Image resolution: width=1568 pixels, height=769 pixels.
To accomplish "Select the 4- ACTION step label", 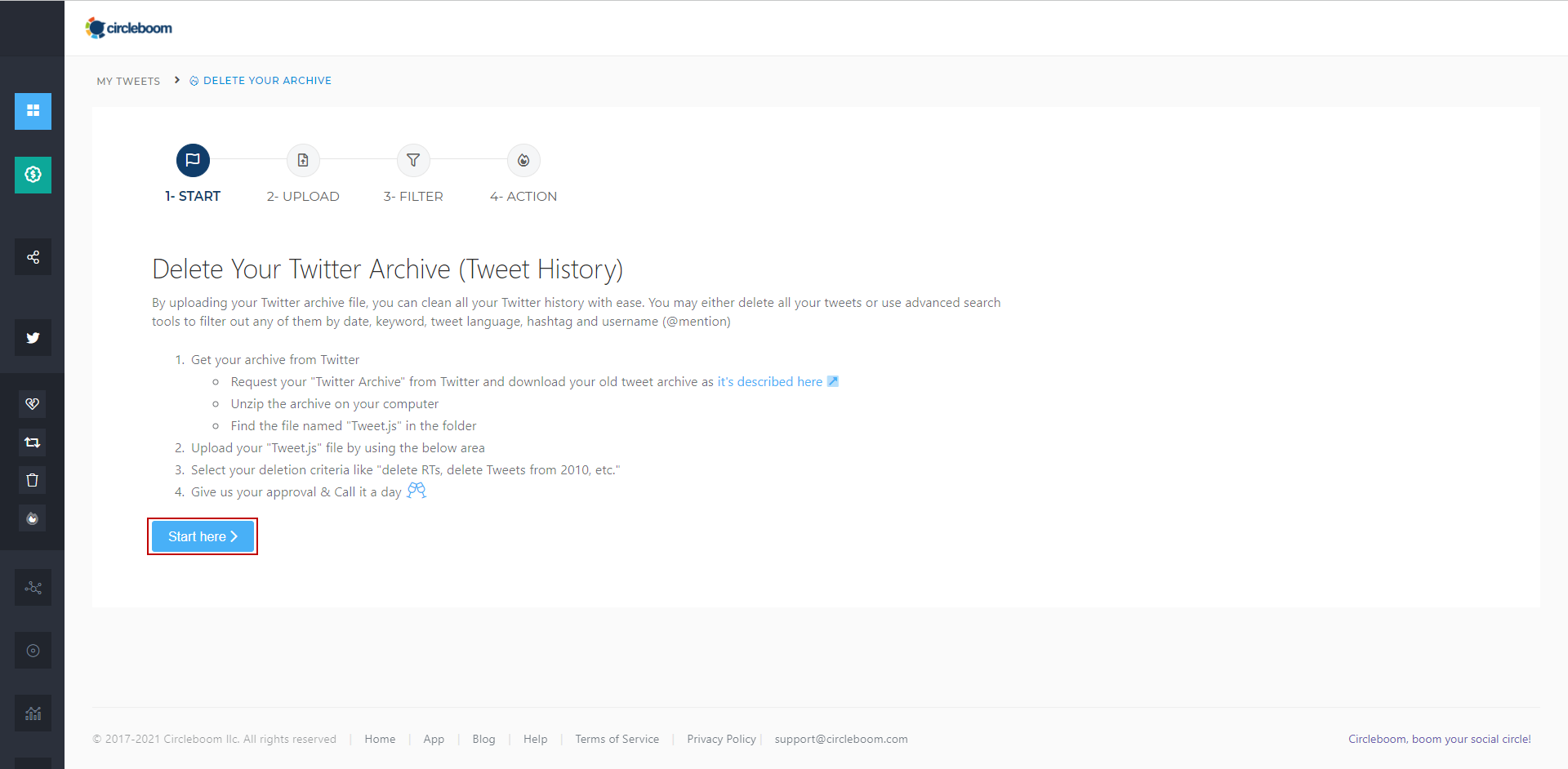I will coord(523,196).
